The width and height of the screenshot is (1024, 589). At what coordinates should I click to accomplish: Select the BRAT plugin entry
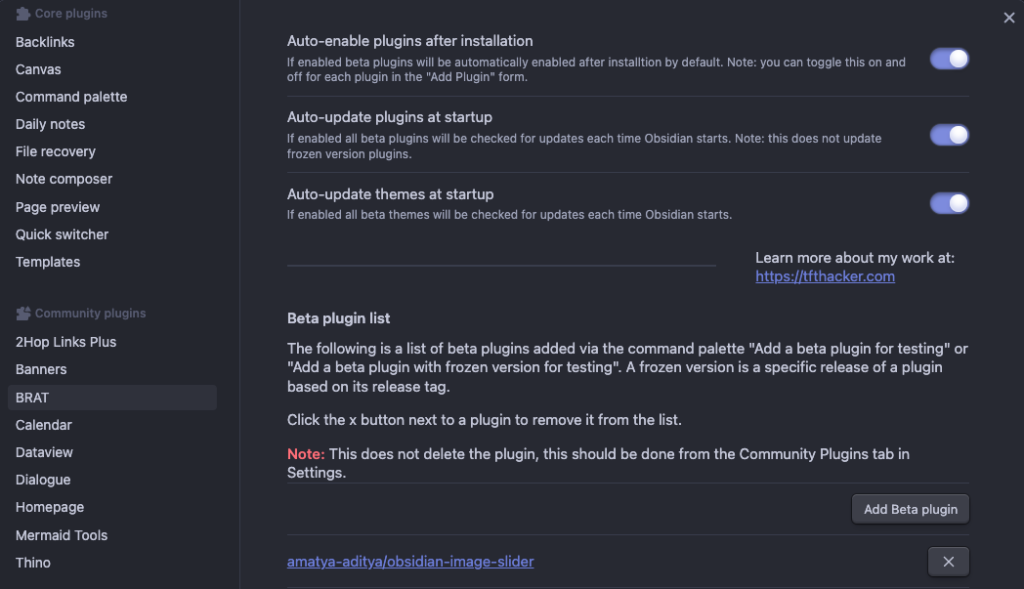112,397
